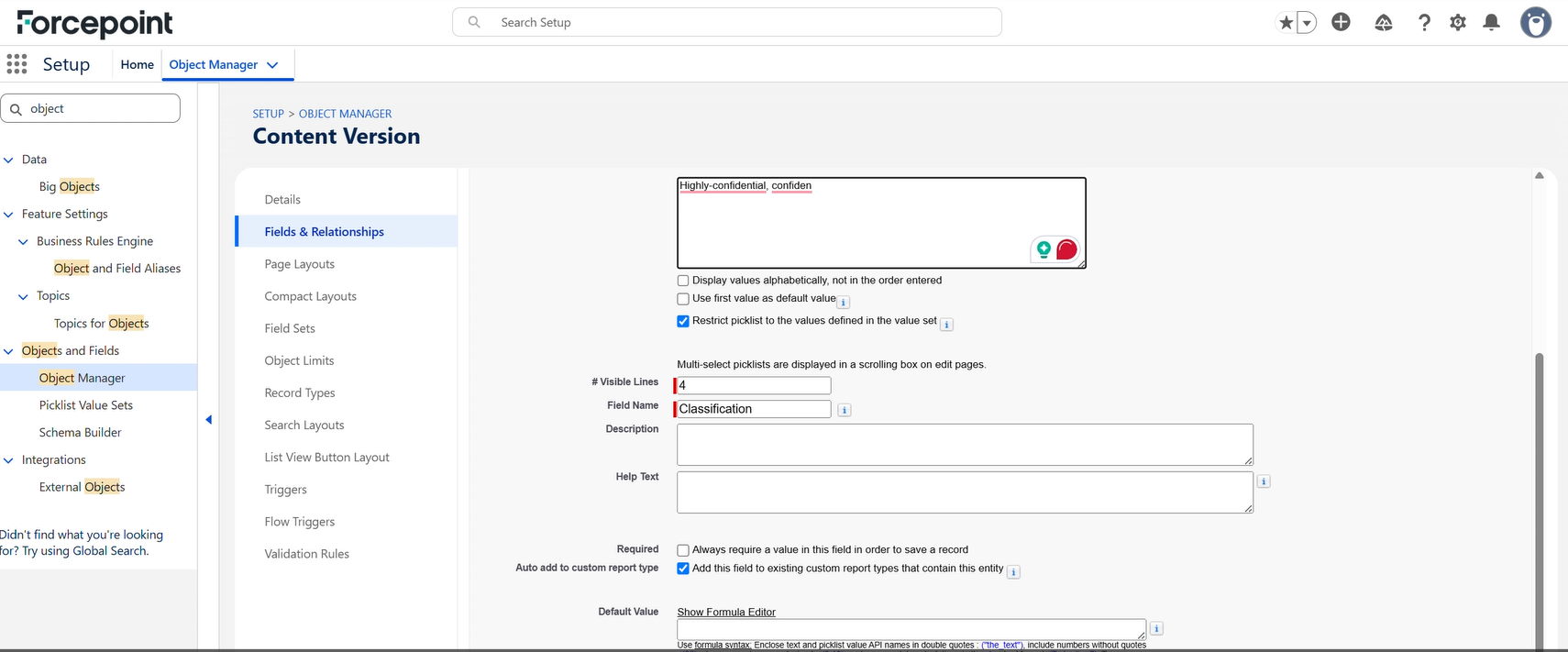Open Compact Layouts
1568x652 pixels.
[x=310, y=295]
